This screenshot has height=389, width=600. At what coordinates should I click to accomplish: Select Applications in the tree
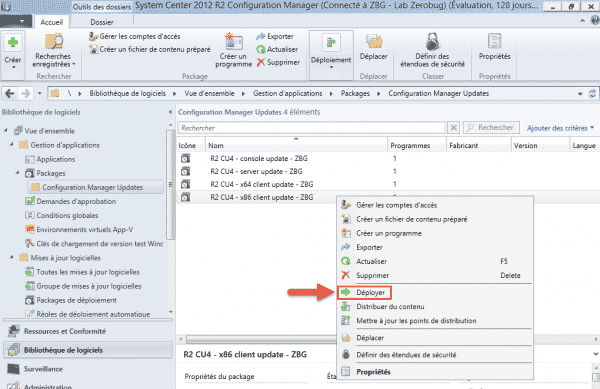(55, 159)
